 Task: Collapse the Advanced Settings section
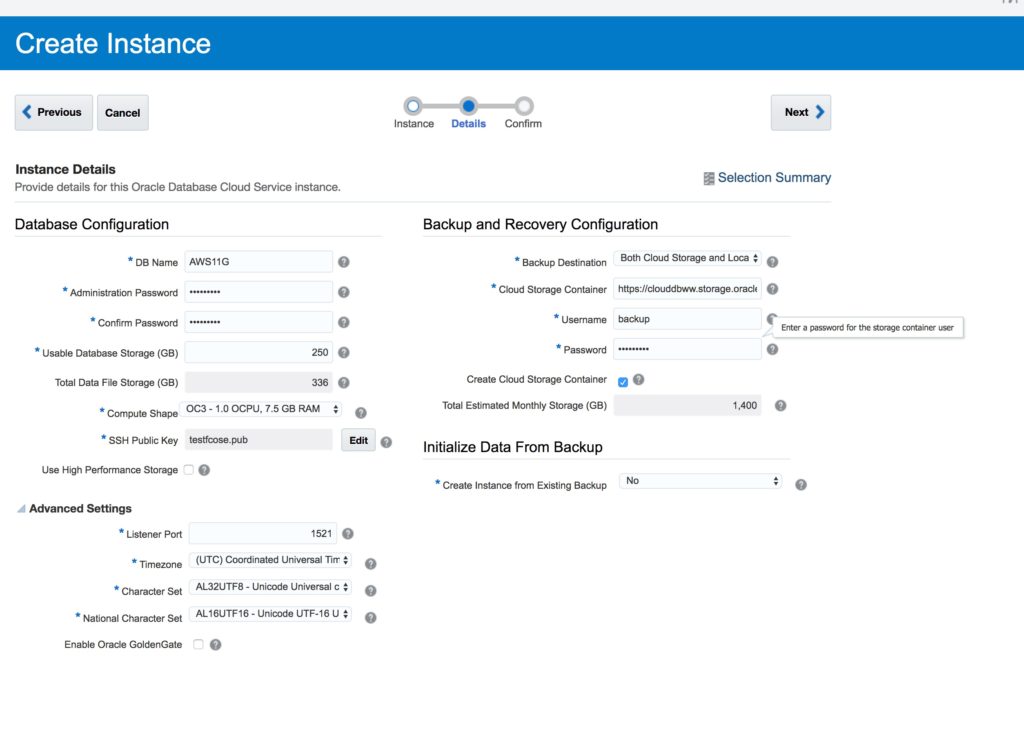click(x=22, y=509)
